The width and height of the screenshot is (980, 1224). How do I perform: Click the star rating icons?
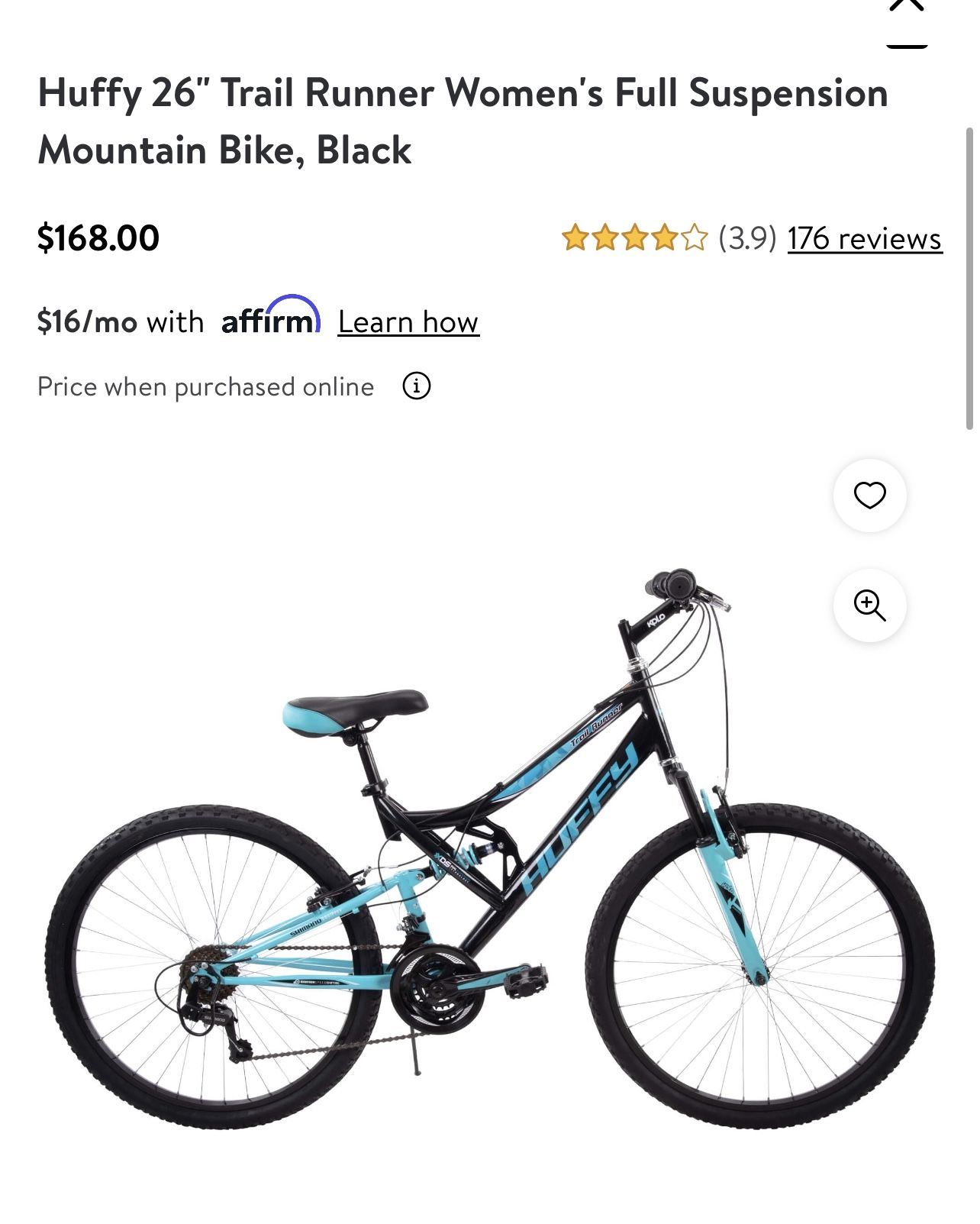tap(635, 238)
